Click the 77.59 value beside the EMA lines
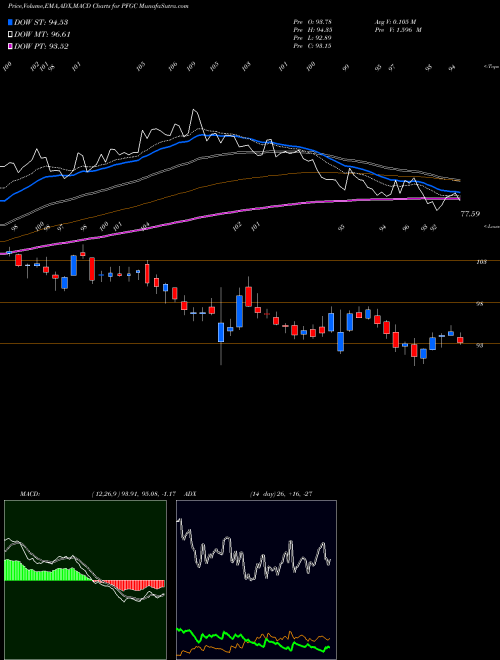The image size is (500, 660). pyautogui.click(x=470, y=214)
